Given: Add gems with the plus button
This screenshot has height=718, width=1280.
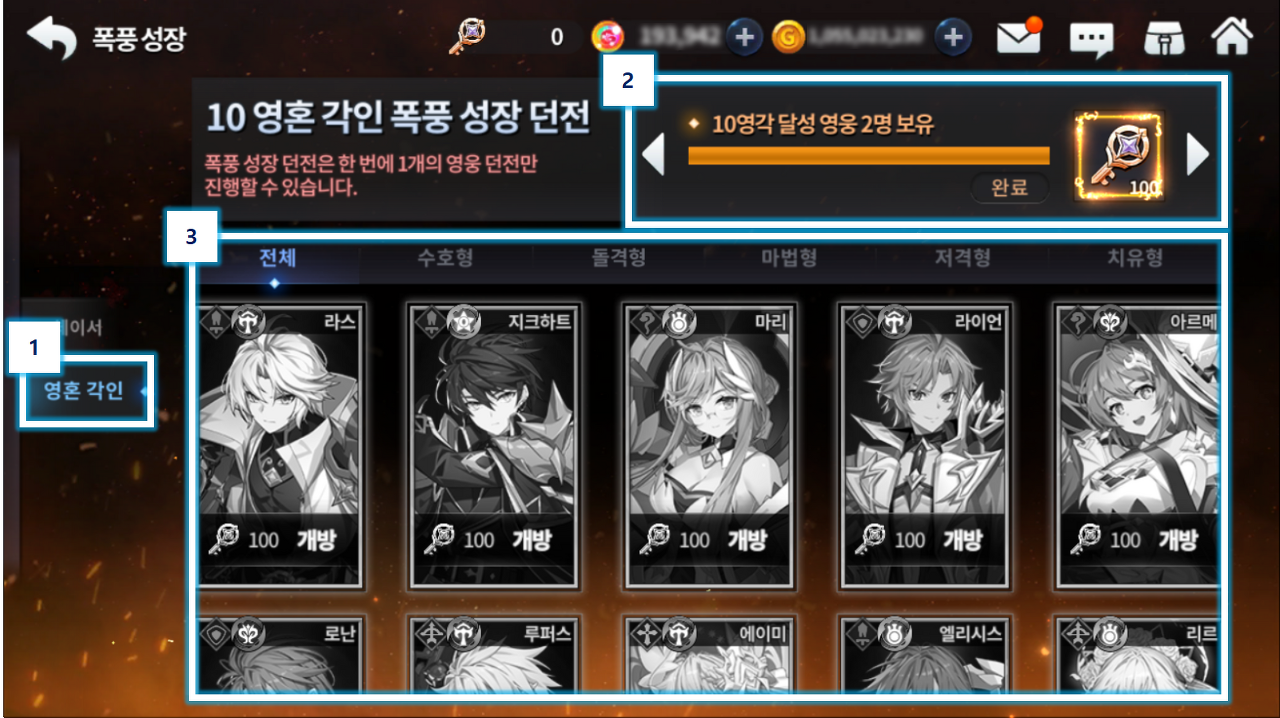Looking at the screenshot, I should (743, 37).
